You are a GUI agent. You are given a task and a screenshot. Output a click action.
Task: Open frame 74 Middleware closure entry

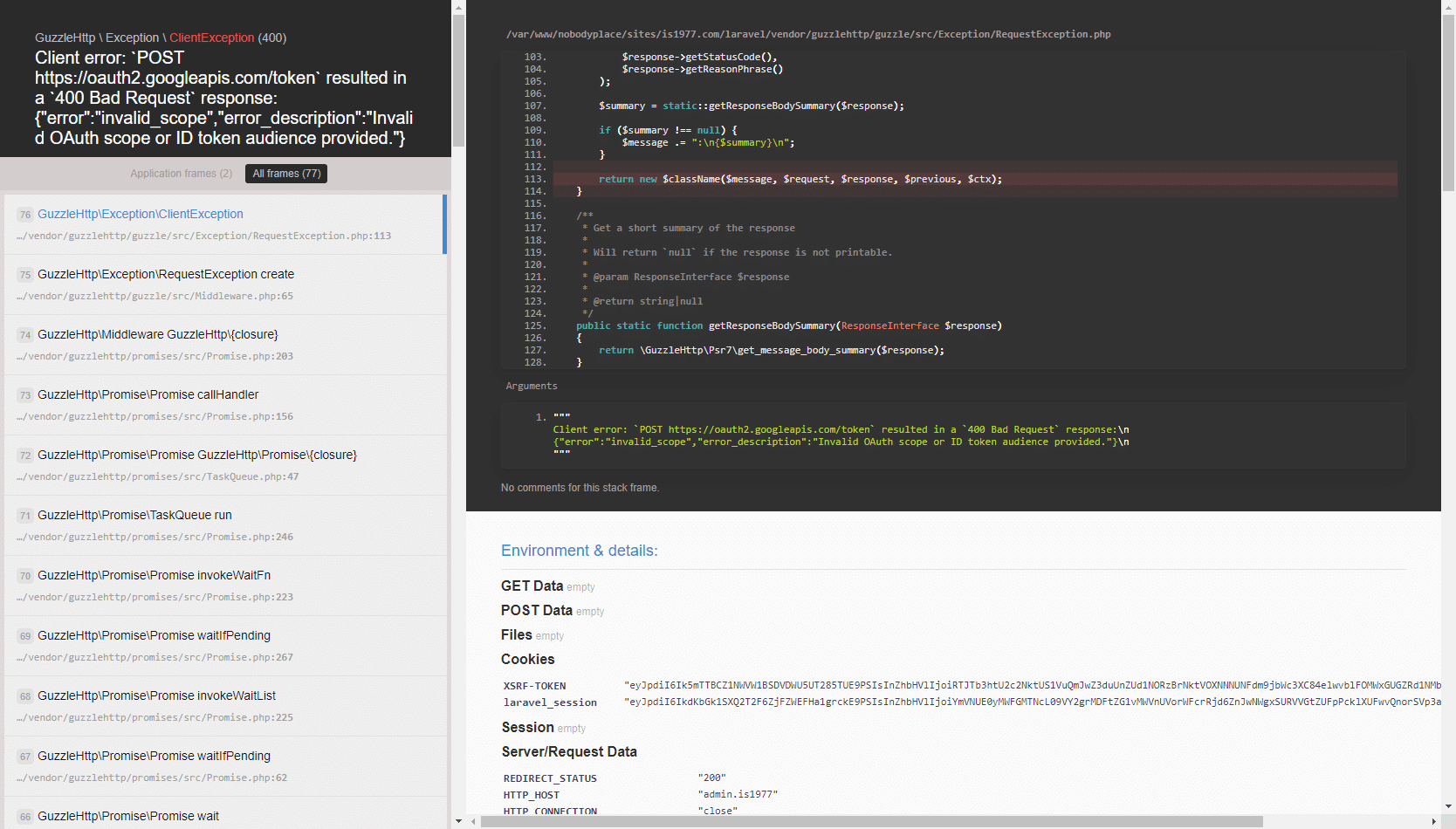tap(225, 345)
